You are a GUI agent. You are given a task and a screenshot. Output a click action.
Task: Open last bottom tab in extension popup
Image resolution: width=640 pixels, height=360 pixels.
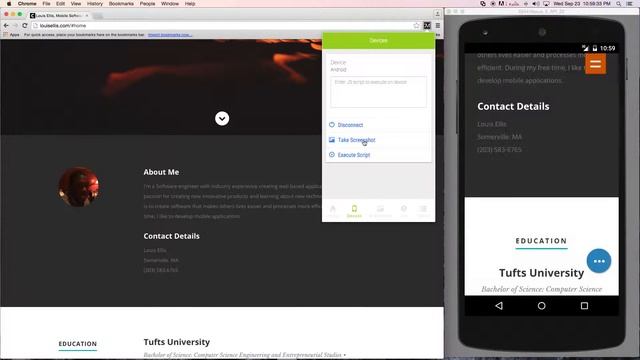pyautogui.click(x=423, y=211)
